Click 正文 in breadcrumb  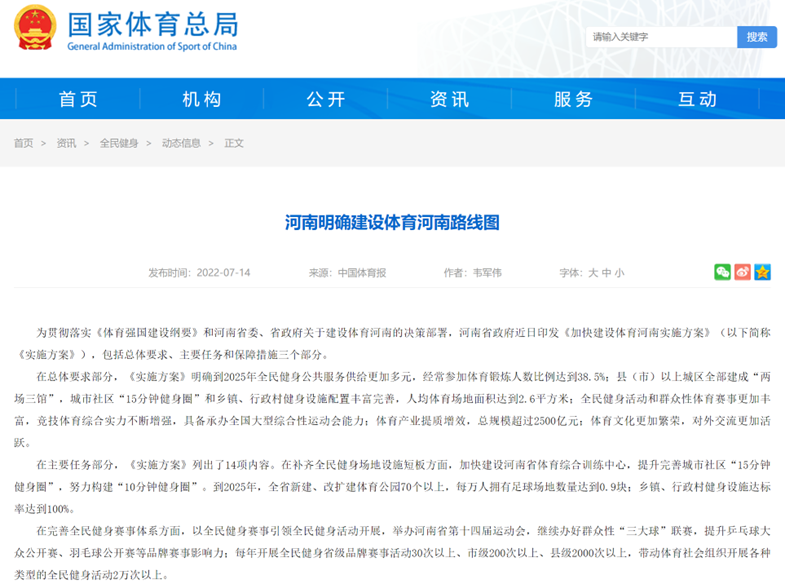(x=234, y=143)
